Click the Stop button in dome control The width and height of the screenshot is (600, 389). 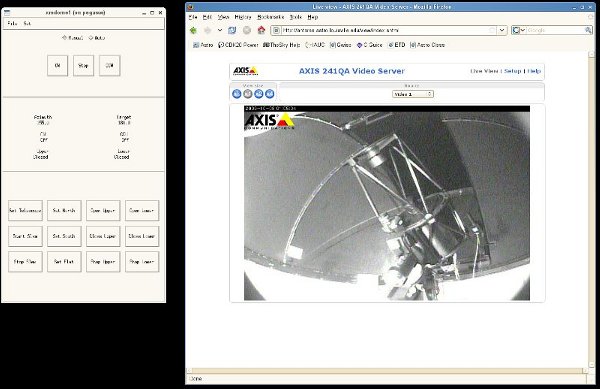click(83, 65)
